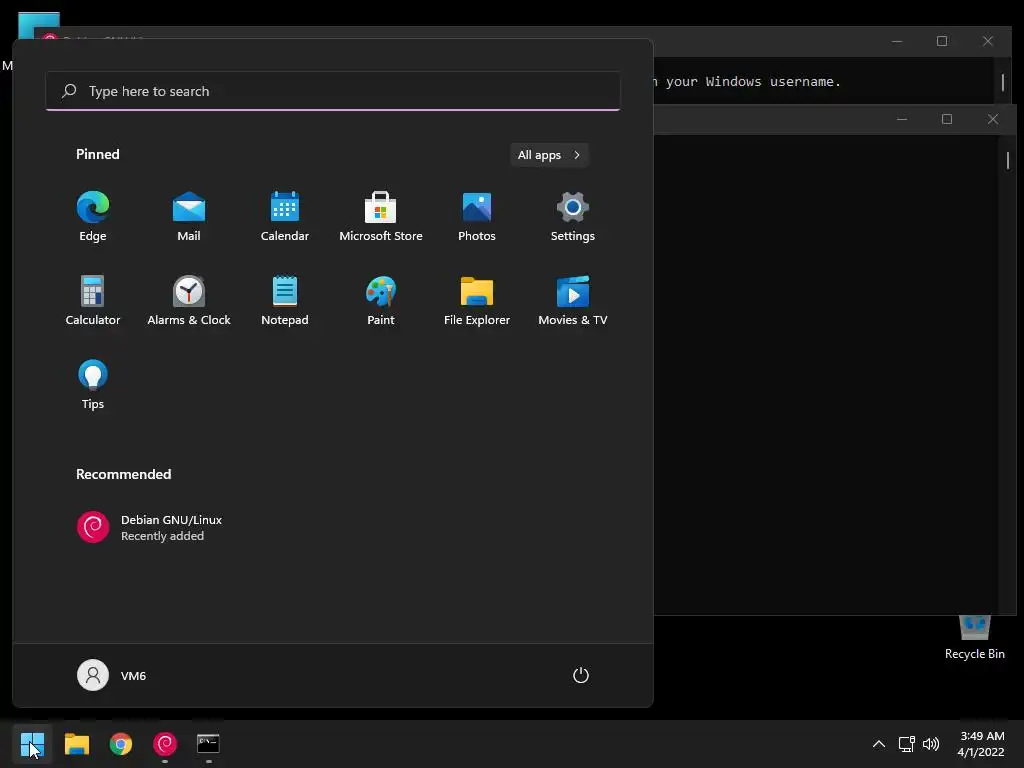
Task: Launch Alarms & Clock
Action: pyautogui.click(x=189, y=300)
